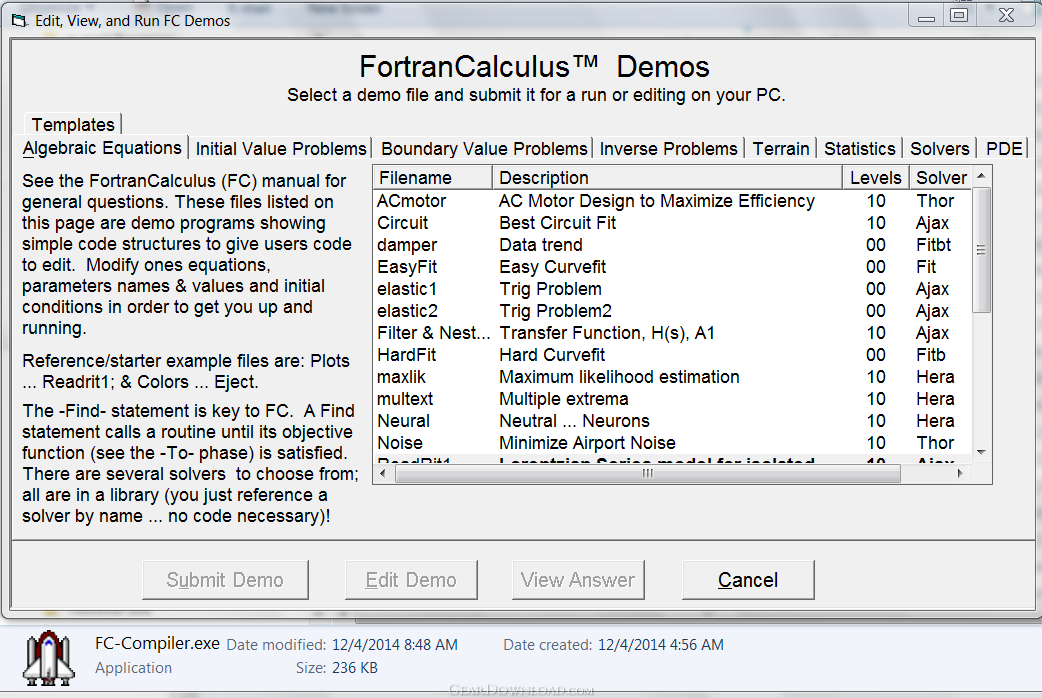Select the damper demo file
This screenshot has width=1042, height=698.
407,245
